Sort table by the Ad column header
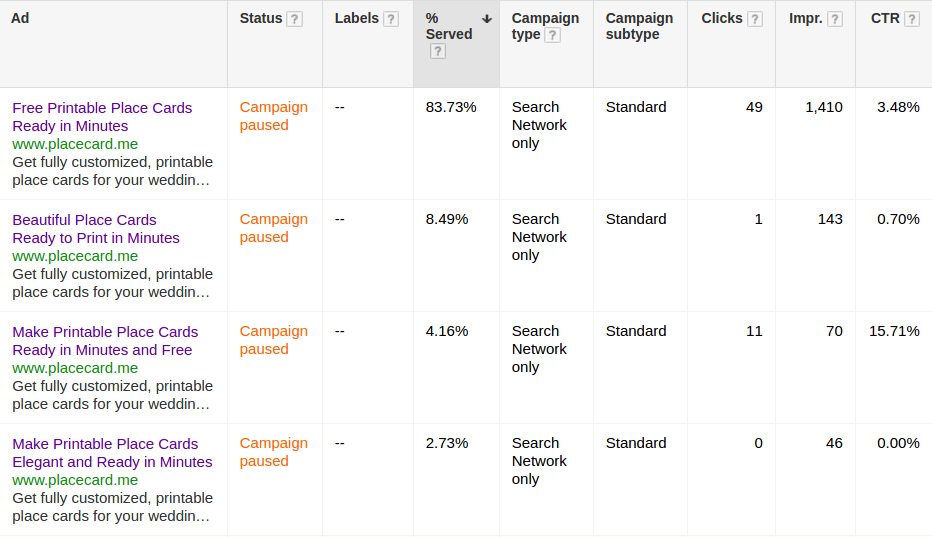This screenshot has width=932, height=537. pyautogui.click(x=20, y=18)
